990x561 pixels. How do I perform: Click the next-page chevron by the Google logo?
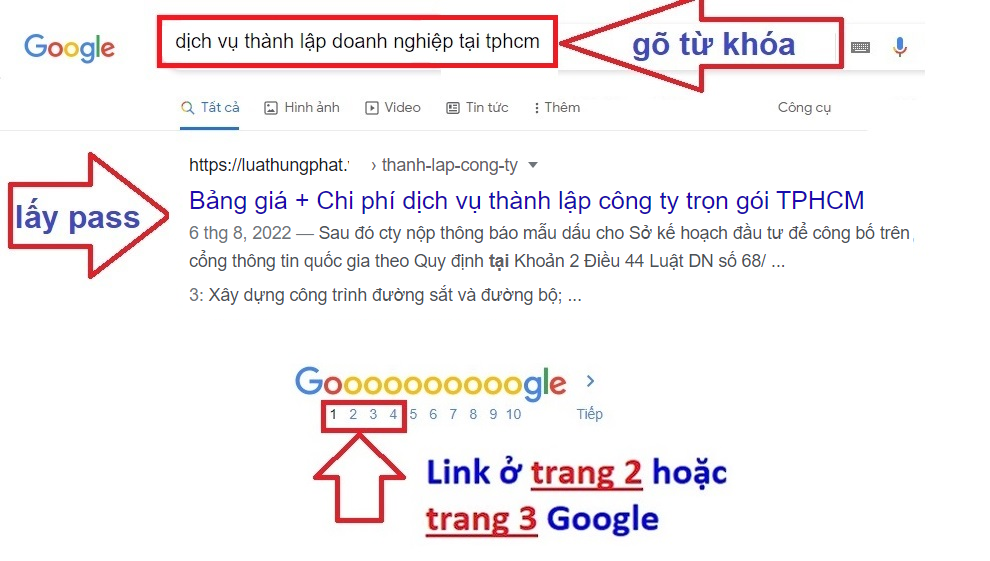tap(590, 381)
